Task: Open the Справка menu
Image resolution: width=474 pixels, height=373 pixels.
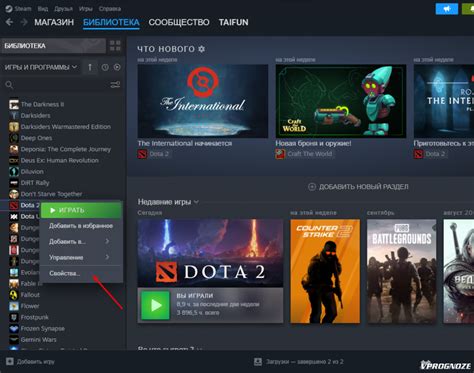Action: pos(110,9)
